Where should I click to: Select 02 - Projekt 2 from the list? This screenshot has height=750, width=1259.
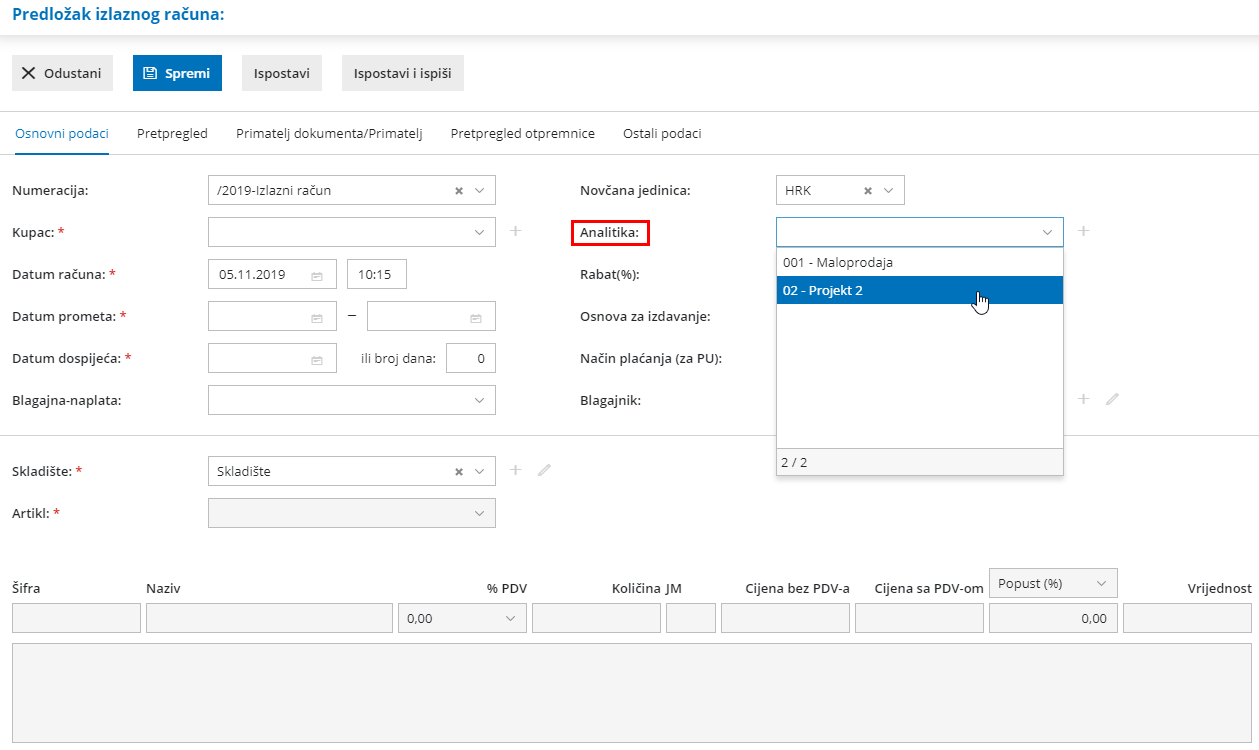(x=920, y=290)
